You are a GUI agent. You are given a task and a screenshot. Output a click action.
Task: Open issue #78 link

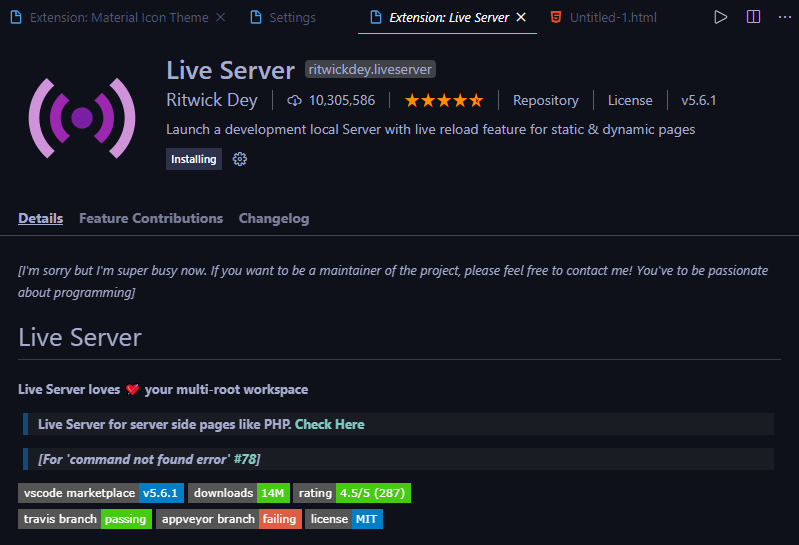coord(245,459)
